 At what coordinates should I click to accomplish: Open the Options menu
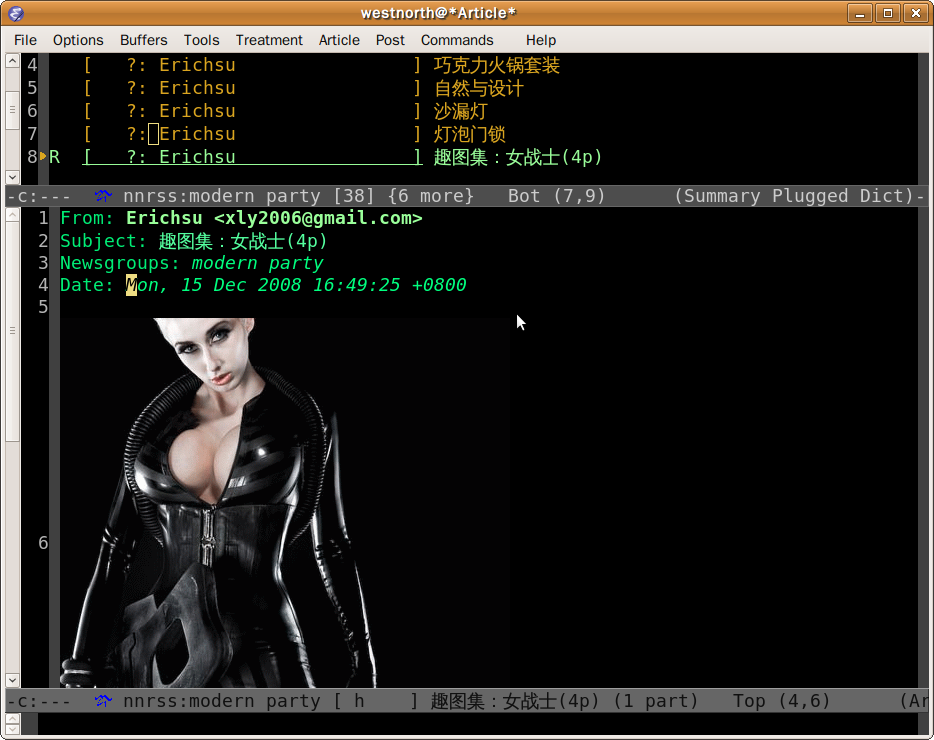[78, 40]
